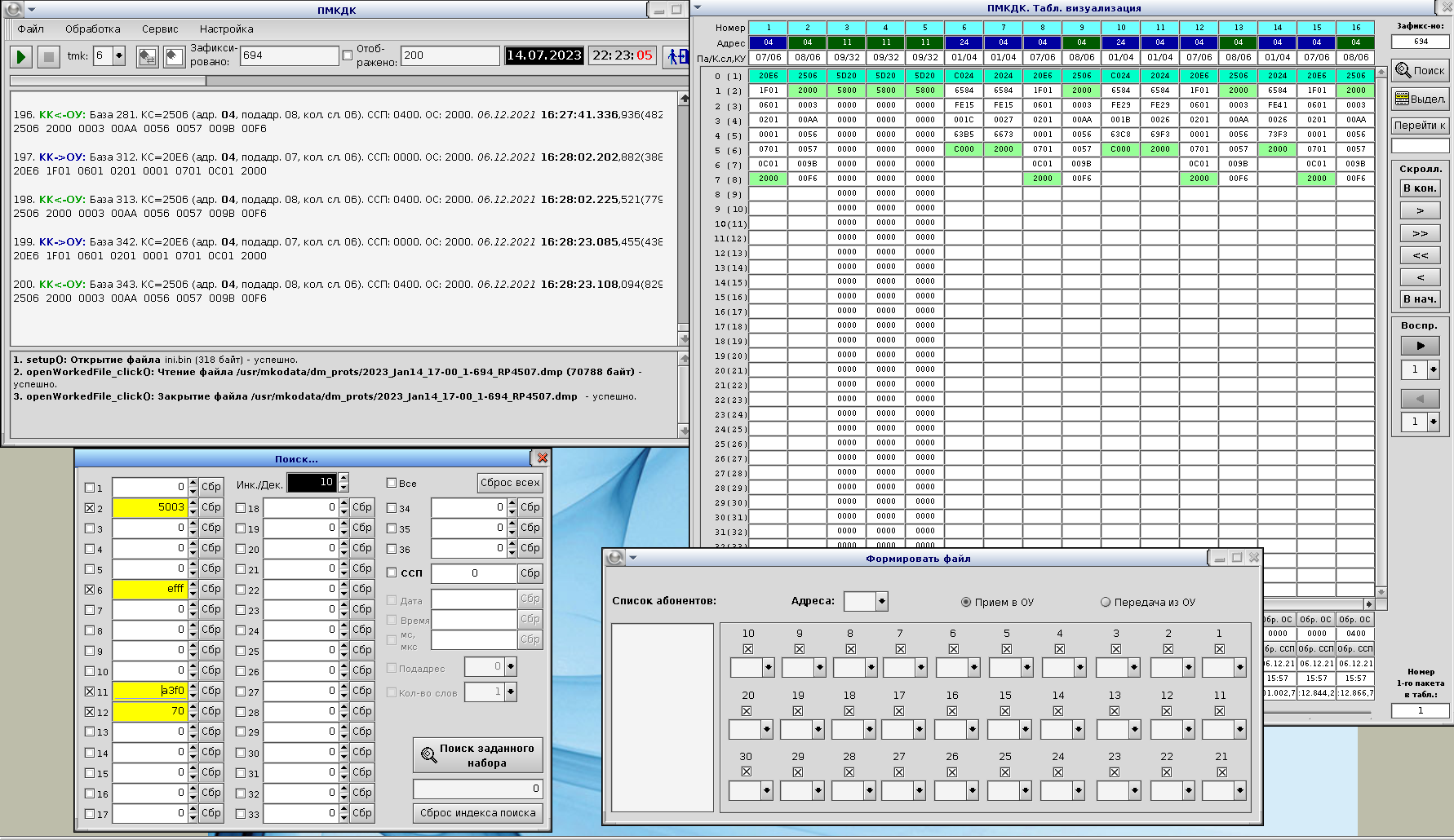Click the Поиск magnifier button in table panel
1454x840 pixels.
[x=1420, y=70]
